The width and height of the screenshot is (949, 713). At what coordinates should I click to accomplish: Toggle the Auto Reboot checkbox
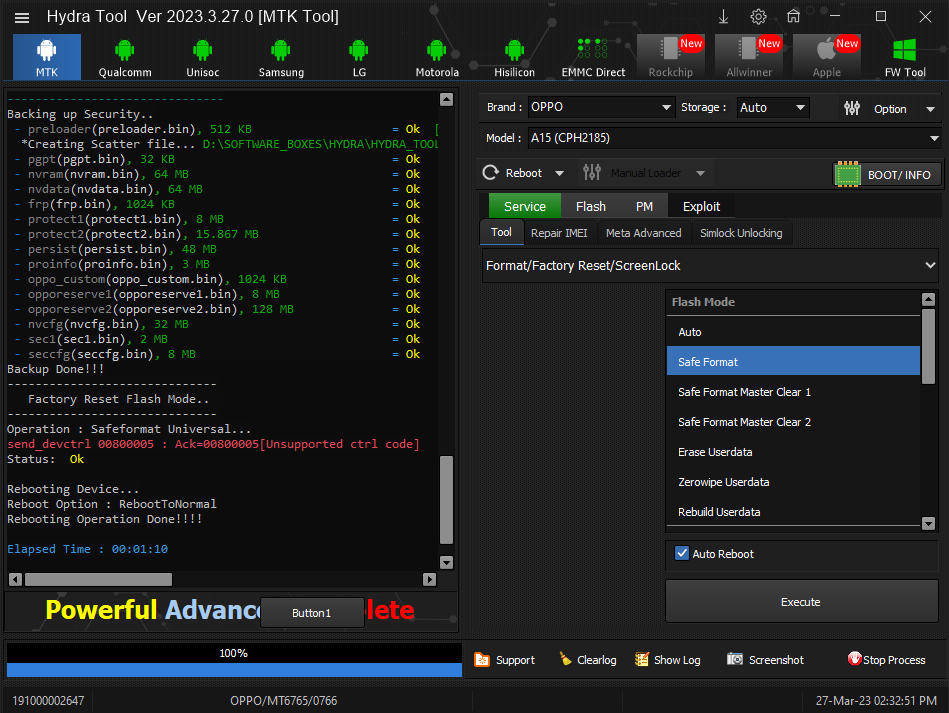tap(682, 553)
